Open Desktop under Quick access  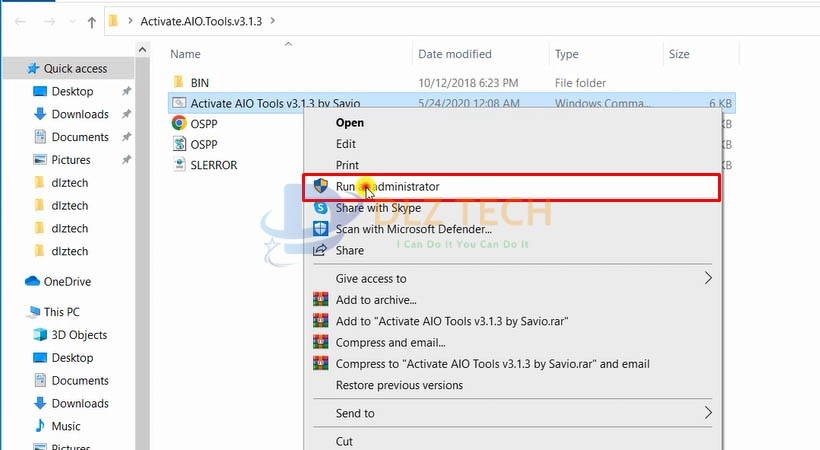pyautogui.click(x=72, y=92)
